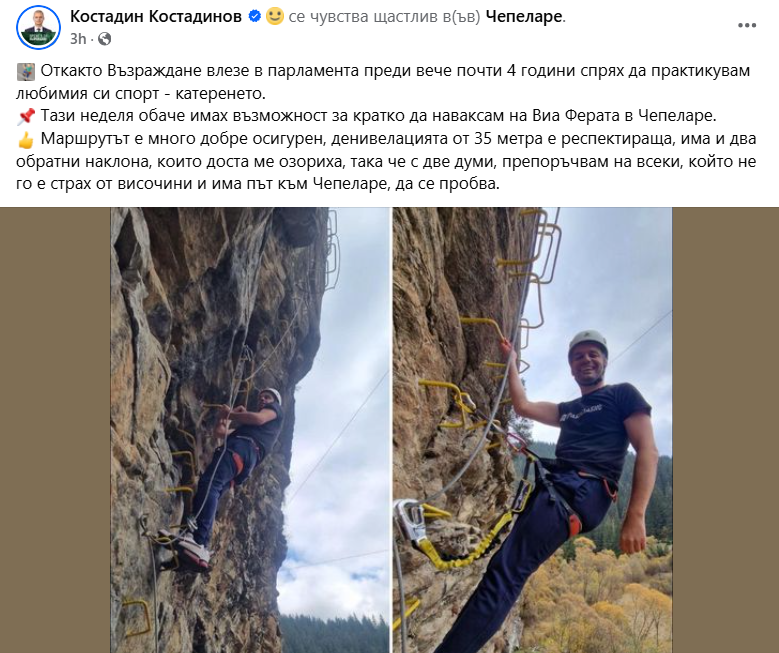Click the 3h post timestamp
779x653 pixels.
point(78,39)
